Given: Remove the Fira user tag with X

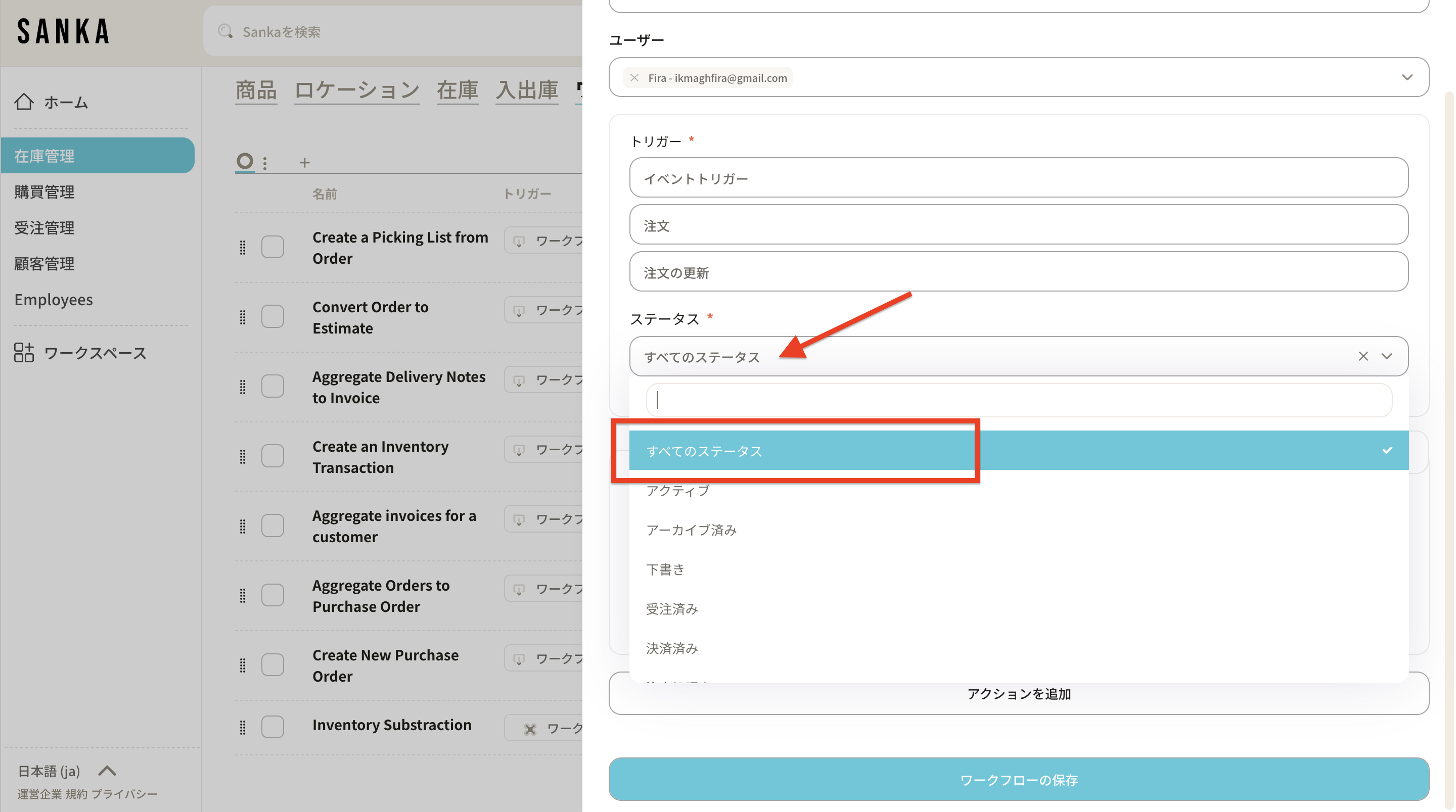Looking at the screenshot, I should click(634, 78).
